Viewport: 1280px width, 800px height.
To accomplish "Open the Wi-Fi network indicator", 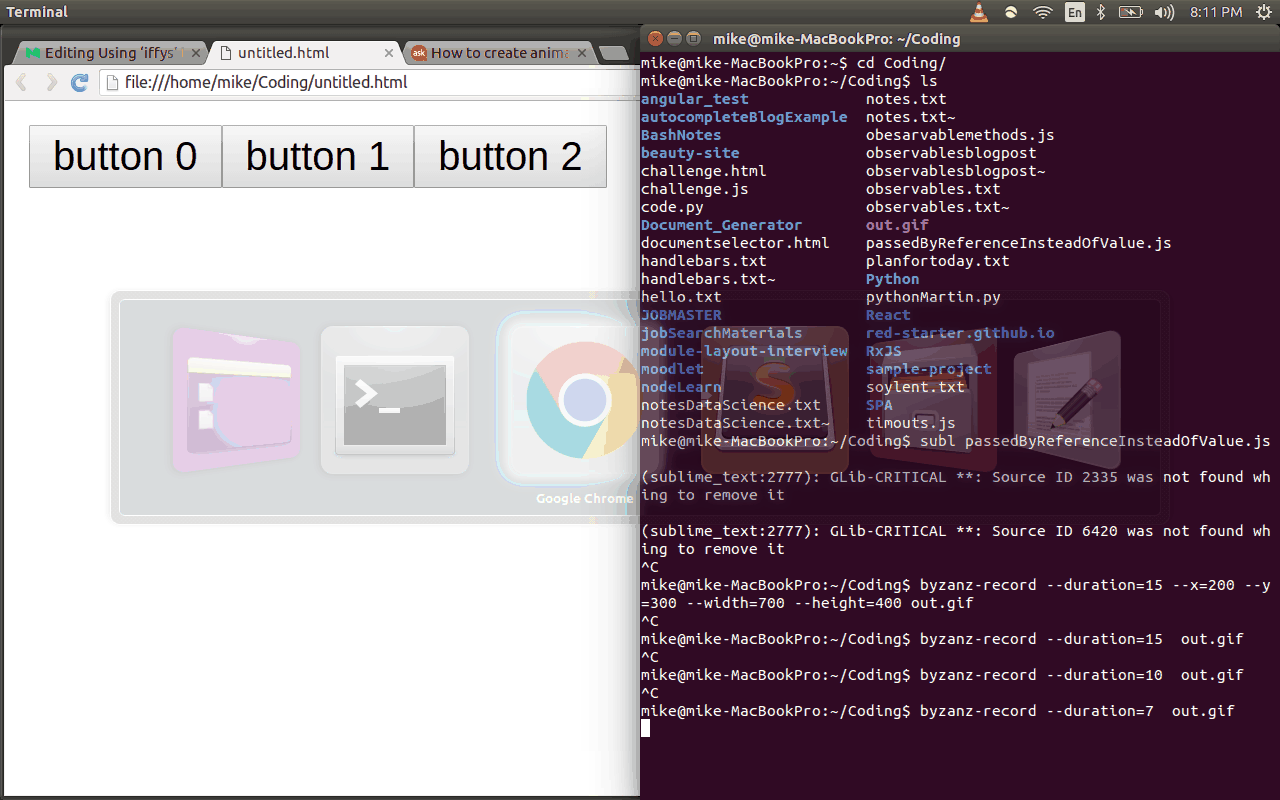I will point(1042,13).
